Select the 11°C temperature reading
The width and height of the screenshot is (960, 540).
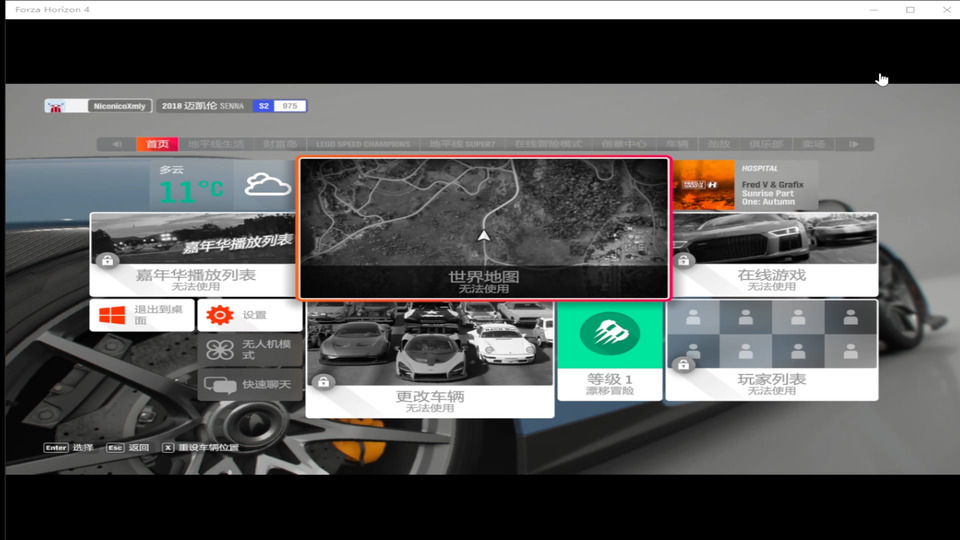click(190, 191)
